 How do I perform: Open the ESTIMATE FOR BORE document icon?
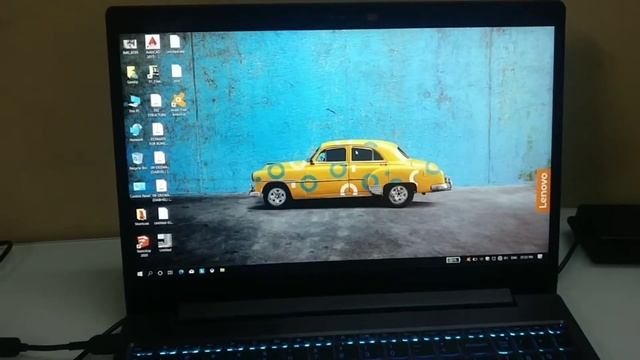158,134
